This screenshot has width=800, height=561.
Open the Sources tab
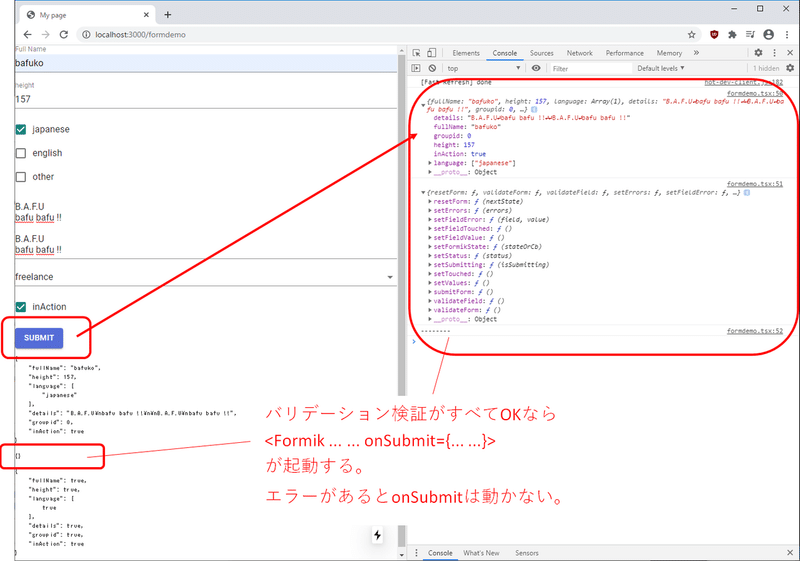pyautogui.click(x=541, y=53)
